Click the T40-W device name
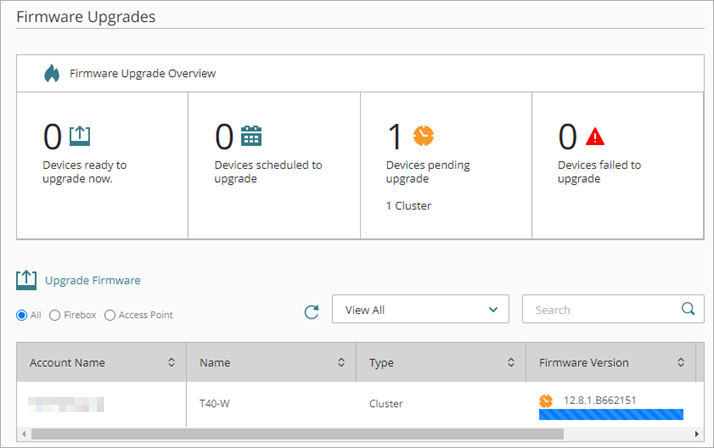 pyautogui.click(x=216, y=404)
